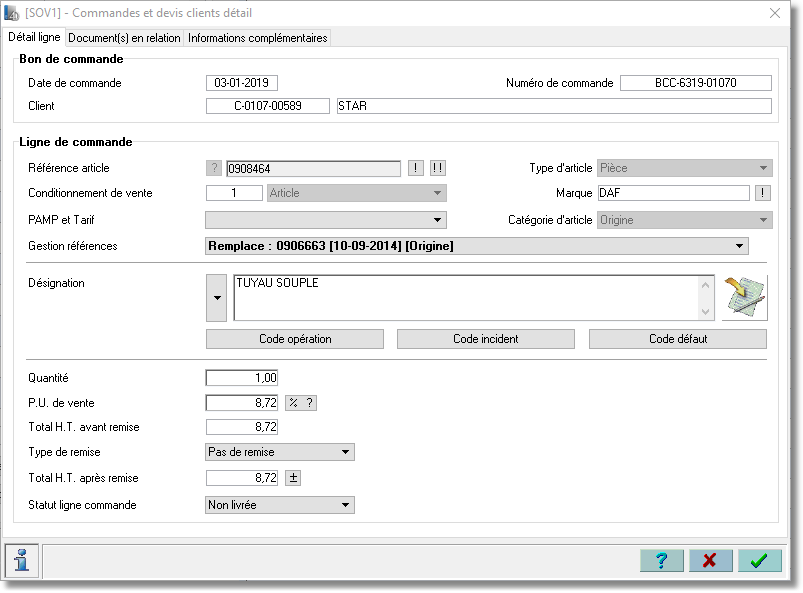The image size is (803, 593).
Task: Click the Code incident button
Action: pyautogui.click(x=486, y=339)
